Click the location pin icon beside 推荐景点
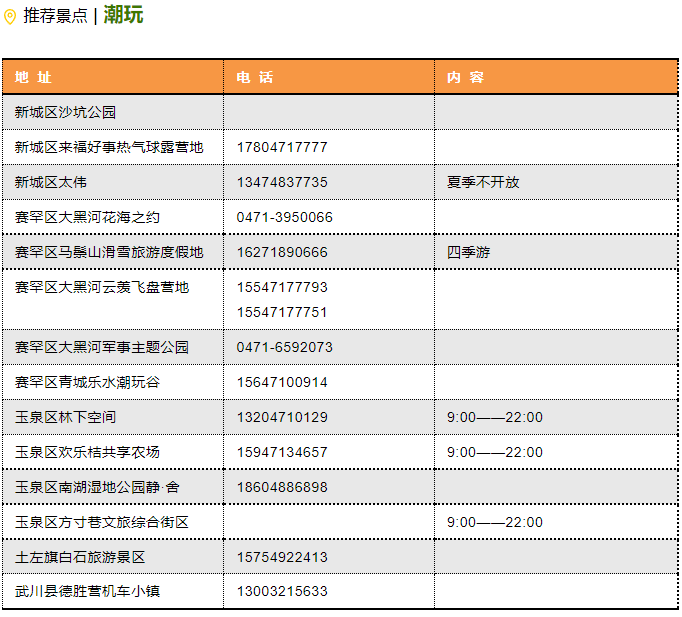The height and width of the screenshot is (617, 682). (x=10, y=17)
